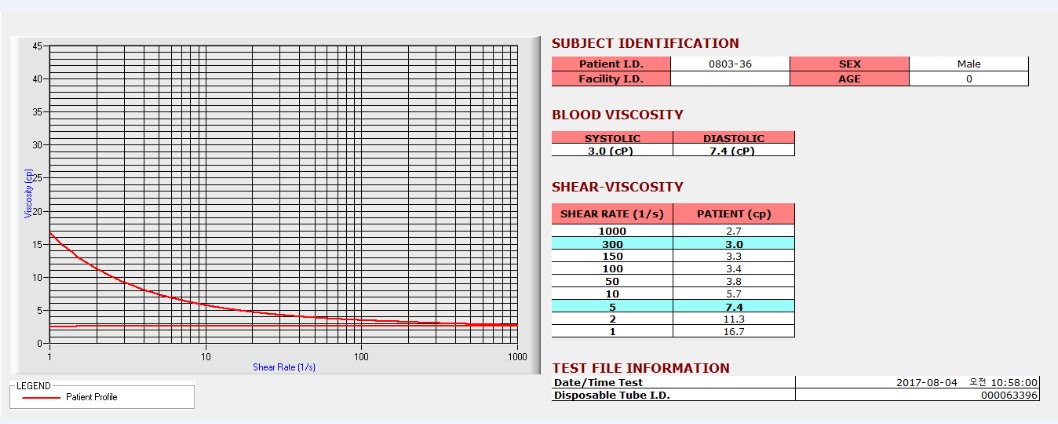Click the shear rate 1000 row
This screenshot has width=1058, height=424.
coord(673,231)
